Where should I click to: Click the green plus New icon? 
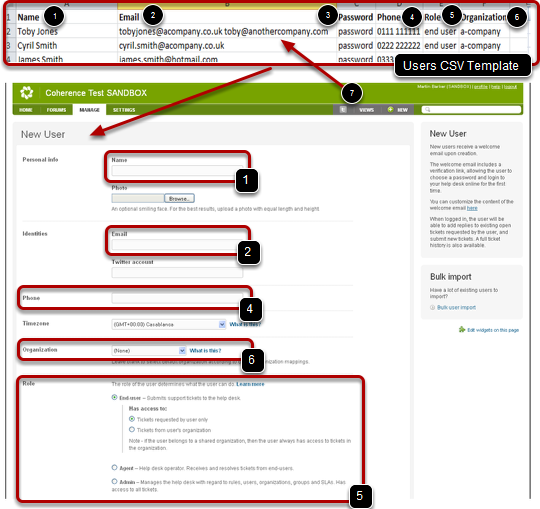pyautogui.click(x=390, y=109)
